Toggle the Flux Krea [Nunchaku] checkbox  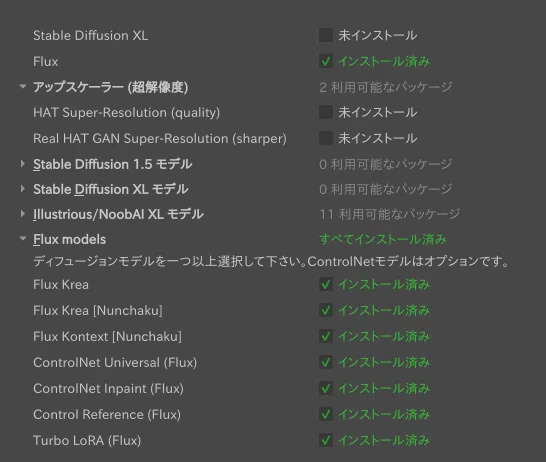coord(326,310)
